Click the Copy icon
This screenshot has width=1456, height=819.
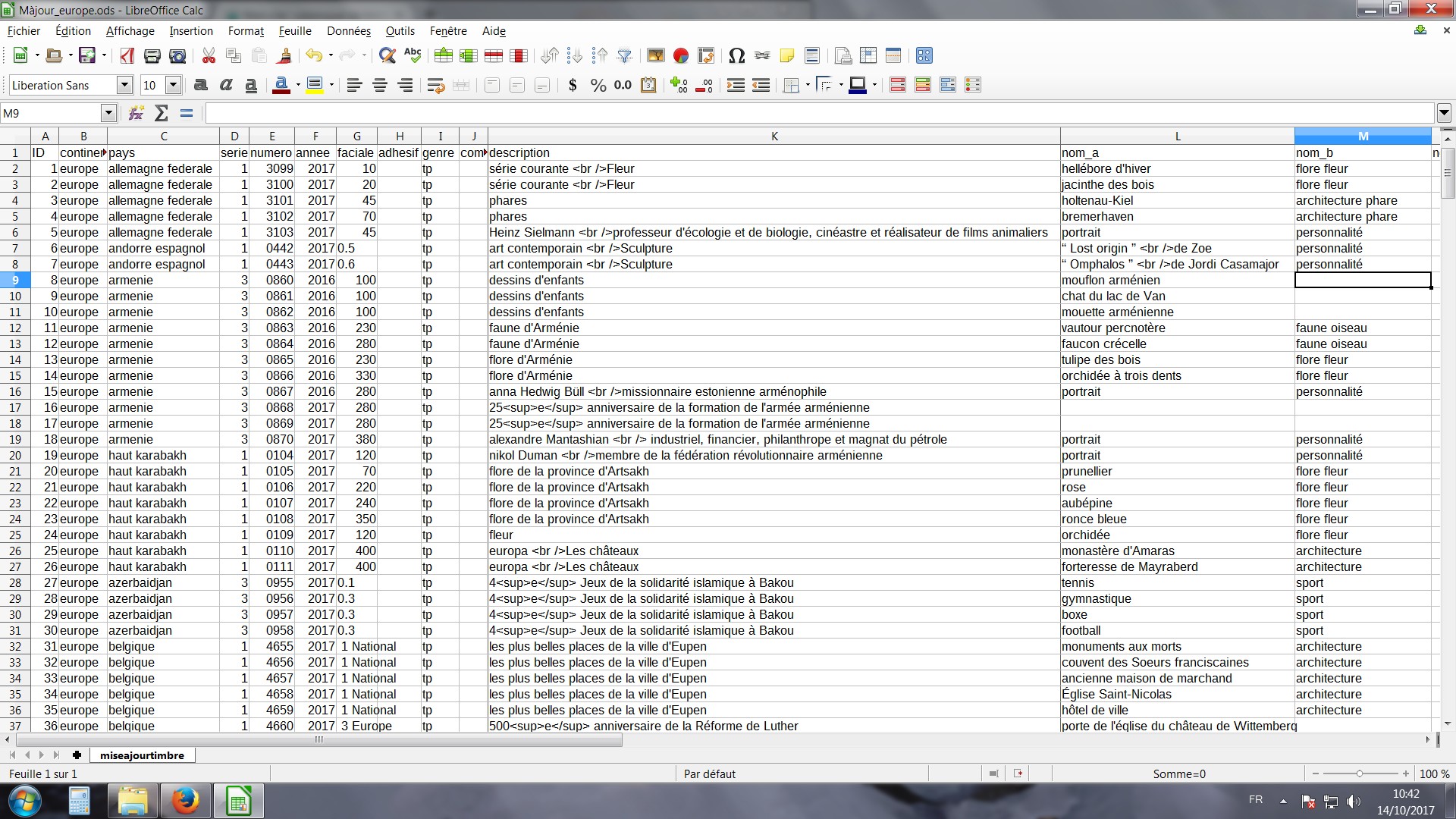coord(234,55)
